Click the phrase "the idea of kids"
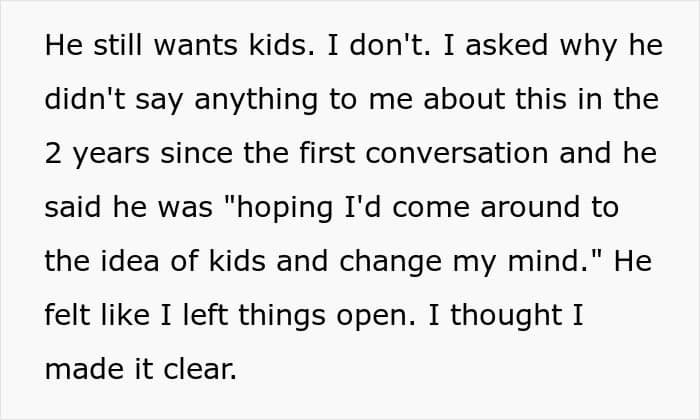 155,261
